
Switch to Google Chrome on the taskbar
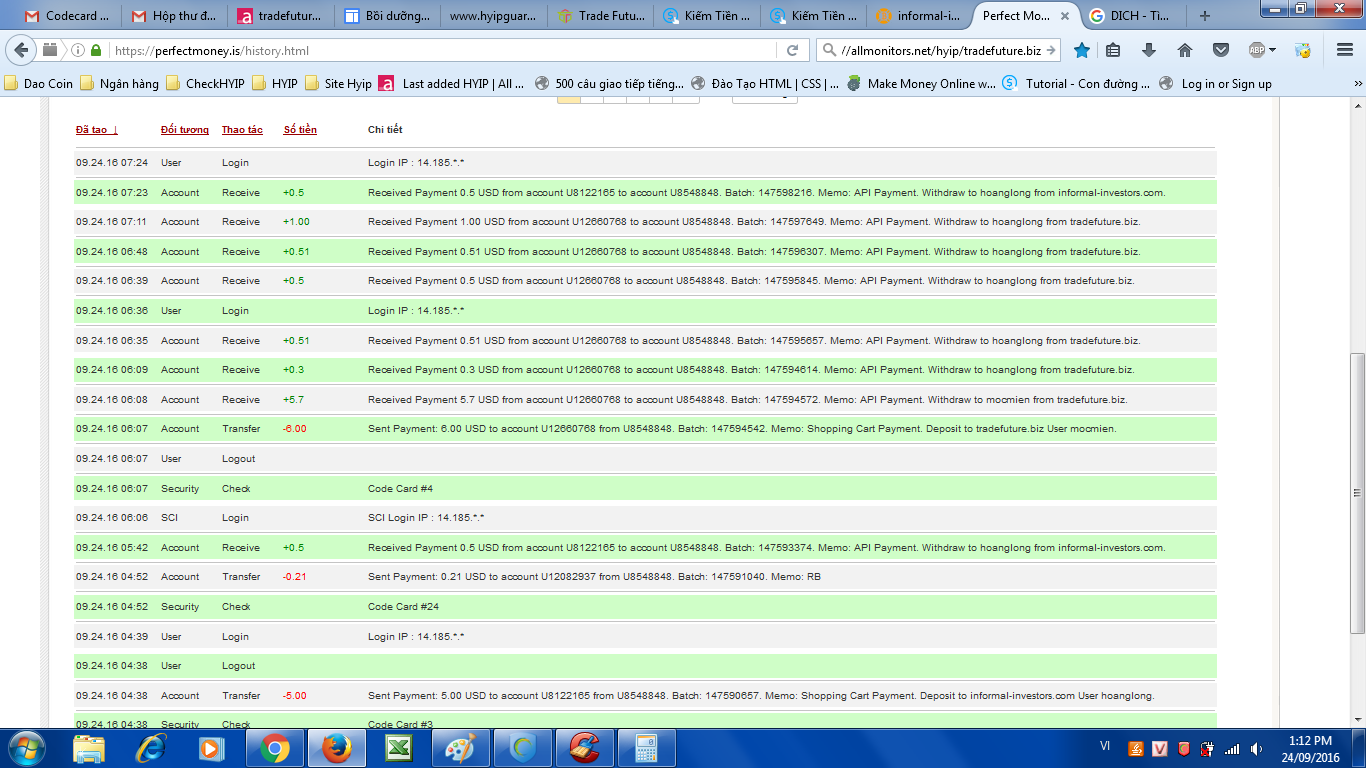(x=275, y=748)
